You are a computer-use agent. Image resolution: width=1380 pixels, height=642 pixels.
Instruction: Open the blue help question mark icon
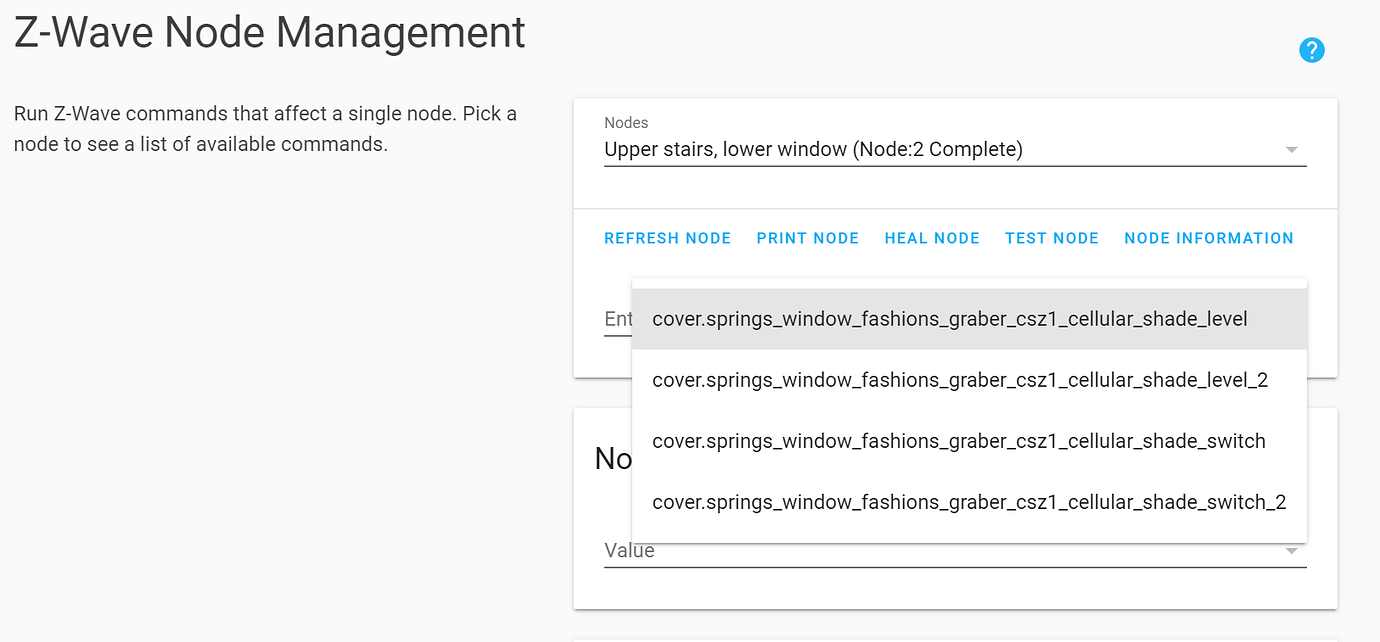click(x=1311, y=50)
